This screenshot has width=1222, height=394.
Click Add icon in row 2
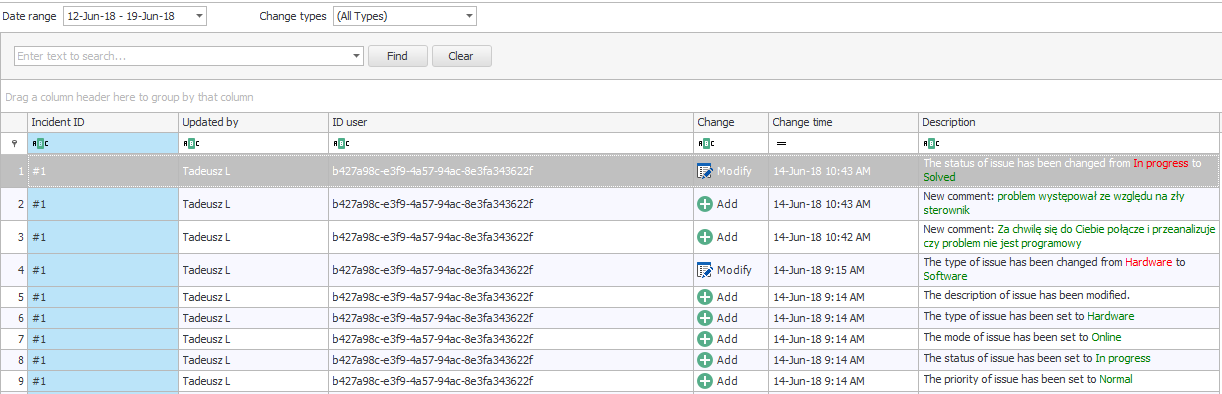click(705, 204)
